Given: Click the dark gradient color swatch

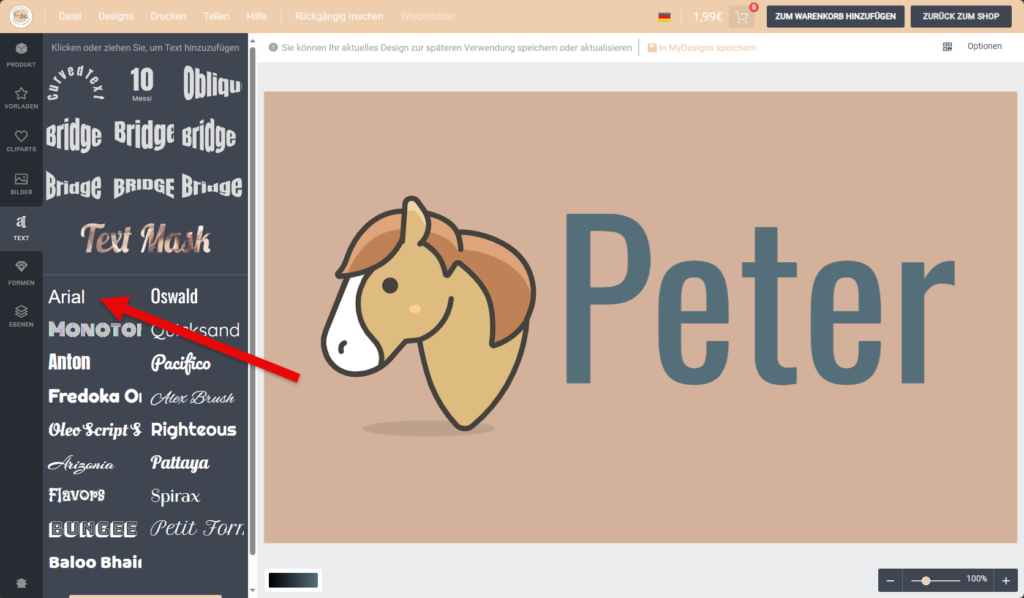Looking at the screenshot, I should 293,580.
